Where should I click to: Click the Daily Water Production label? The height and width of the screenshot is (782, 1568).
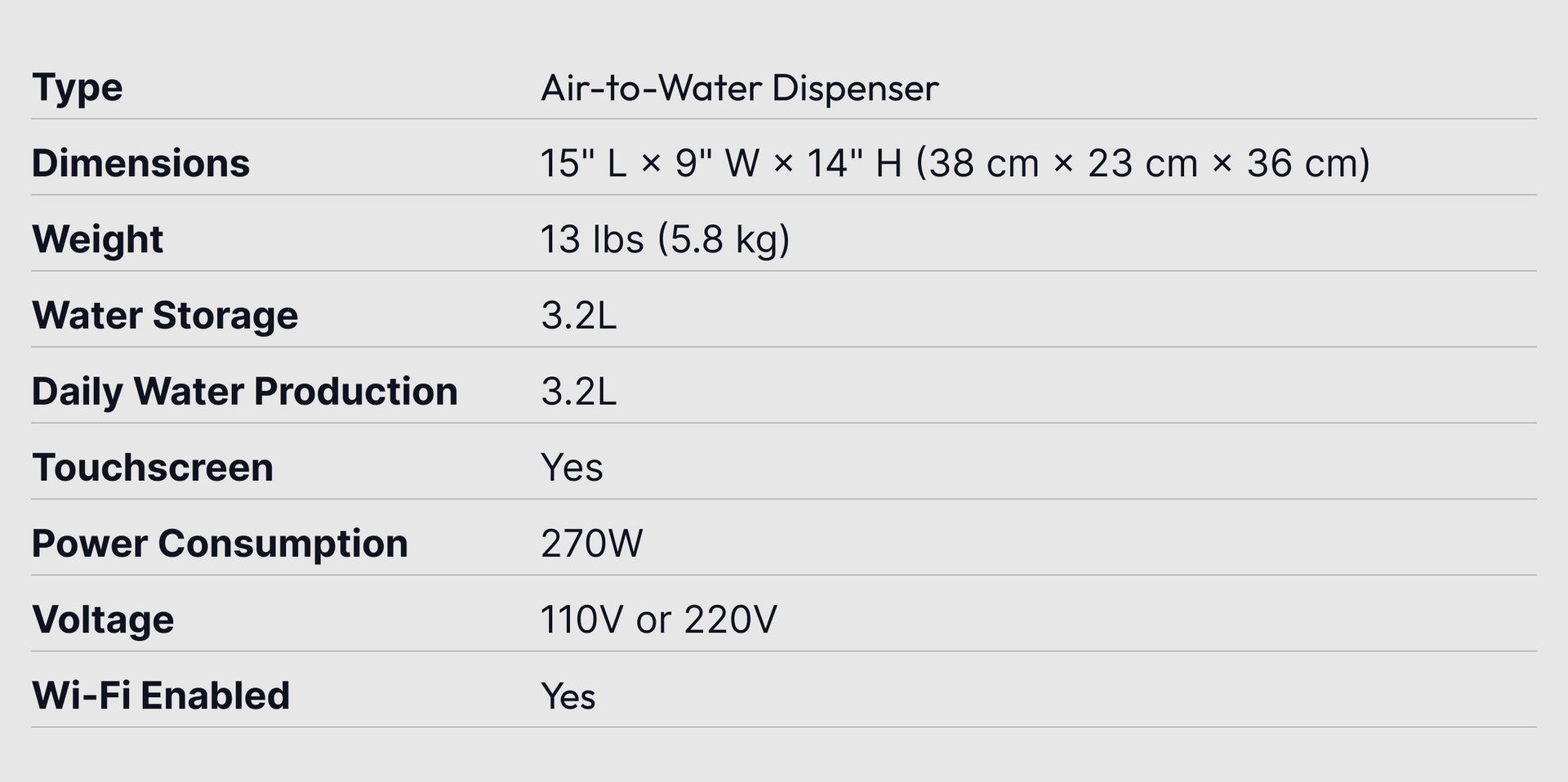pyautogui.click(x=244, y=392)
